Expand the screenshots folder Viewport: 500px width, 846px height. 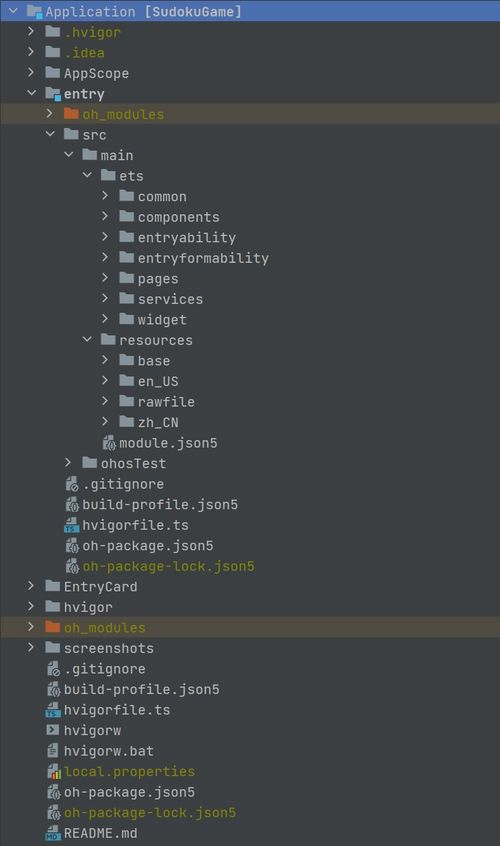tap(31, 647)
